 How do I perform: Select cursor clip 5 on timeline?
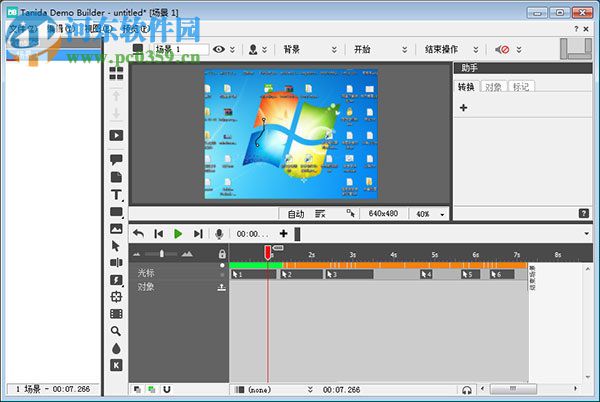tap(470, 274)
